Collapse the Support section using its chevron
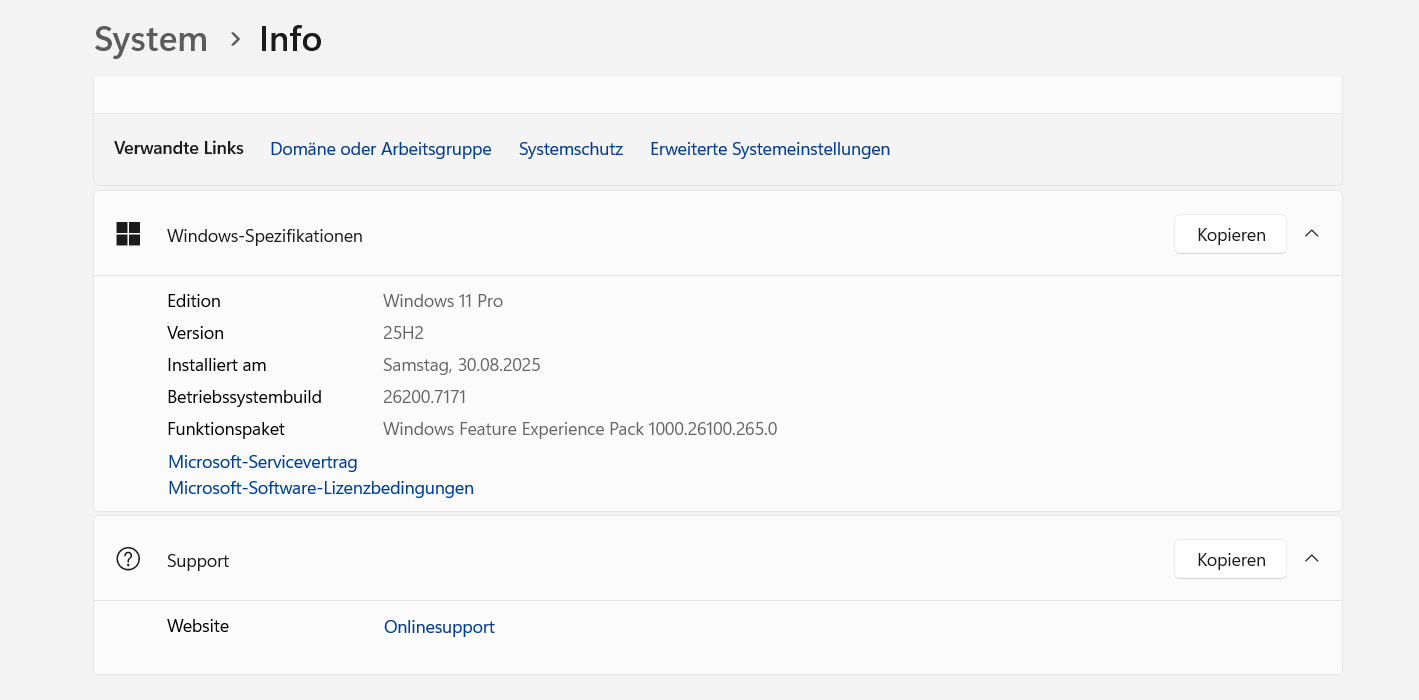Viewport: 1419px width, 700px height. 1312,559
